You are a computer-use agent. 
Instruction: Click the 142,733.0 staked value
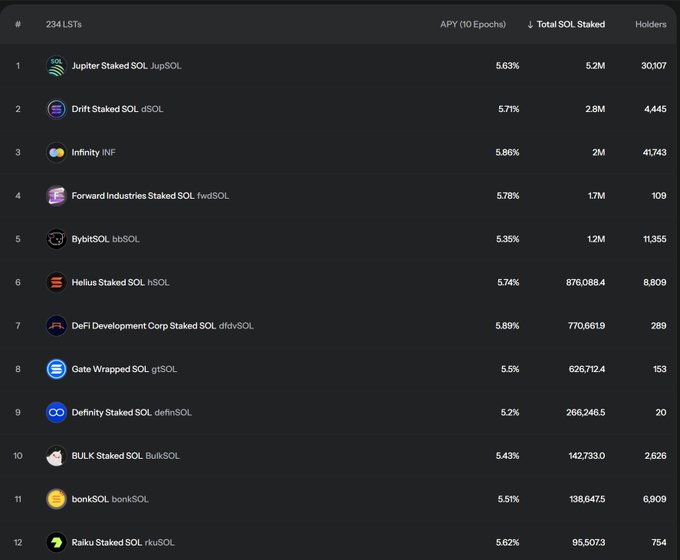(x=587, y=456)
